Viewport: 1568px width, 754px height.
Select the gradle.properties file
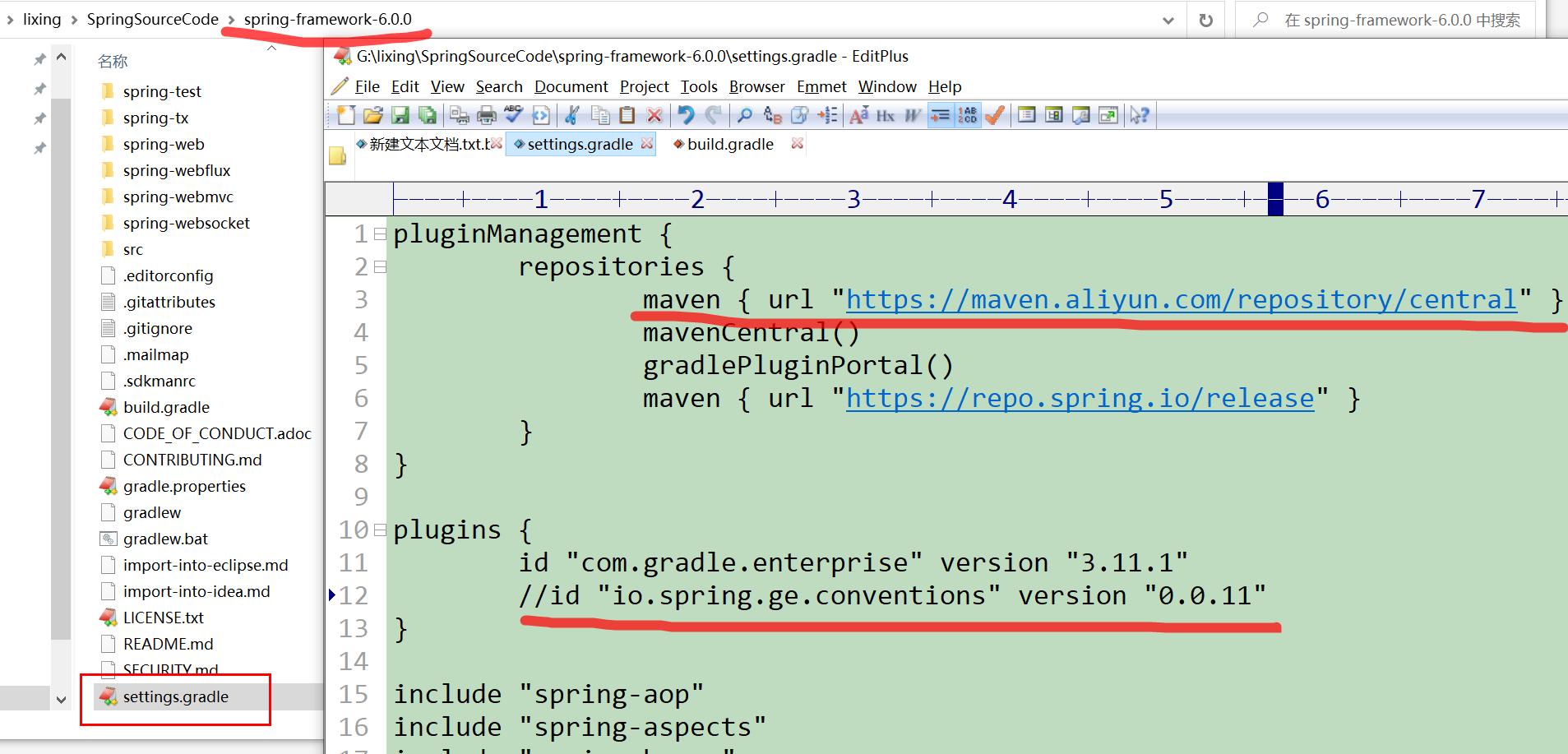pos(184,486)
